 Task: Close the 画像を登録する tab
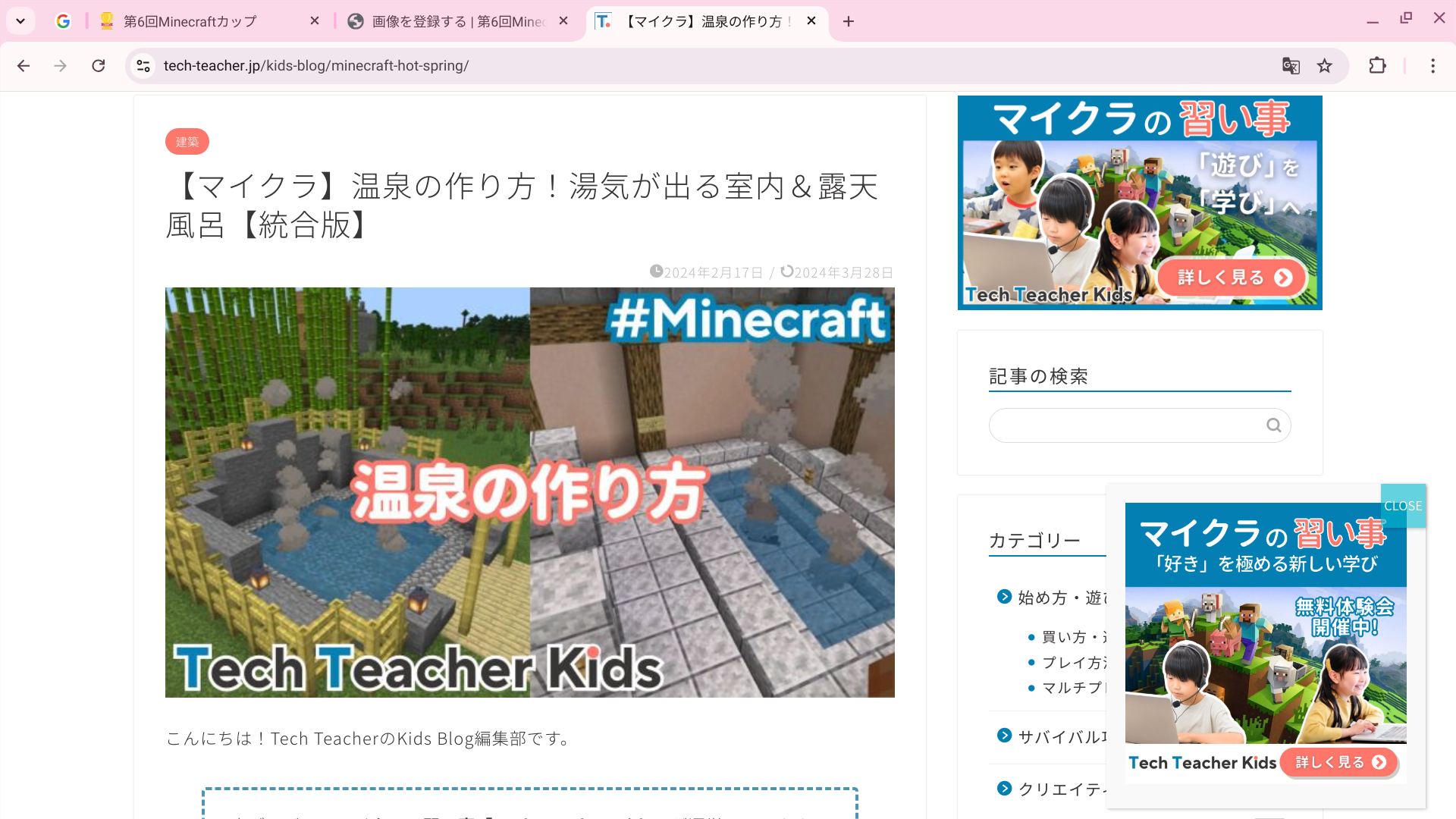(x=563, y=21)
